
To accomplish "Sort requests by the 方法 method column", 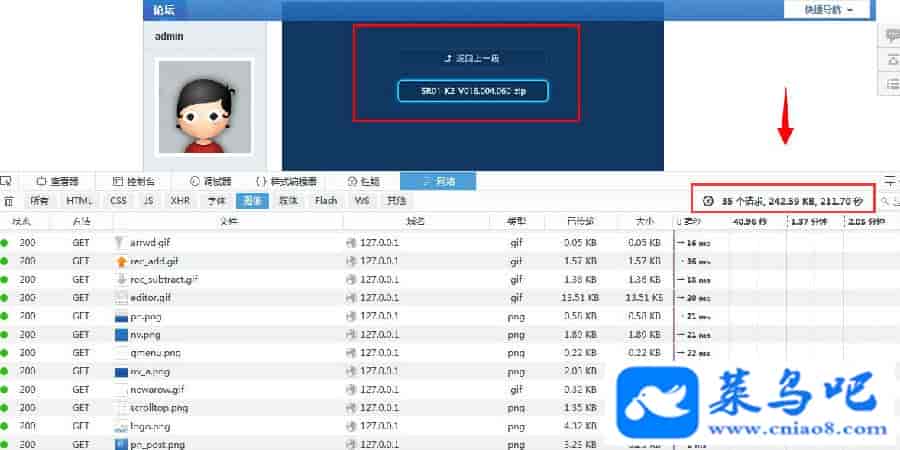I will (82, 221).
